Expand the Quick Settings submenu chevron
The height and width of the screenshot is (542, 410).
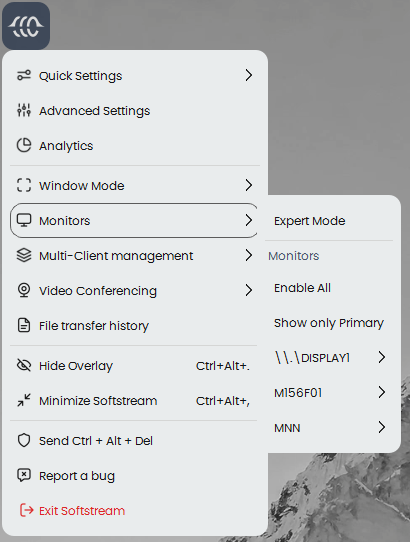pyautogui.click(x=249, y=75)
